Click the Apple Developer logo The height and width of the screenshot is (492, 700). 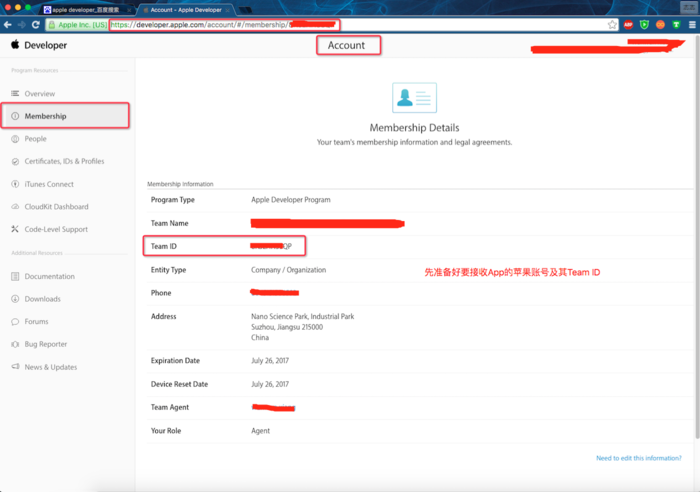tap(39, 45)
